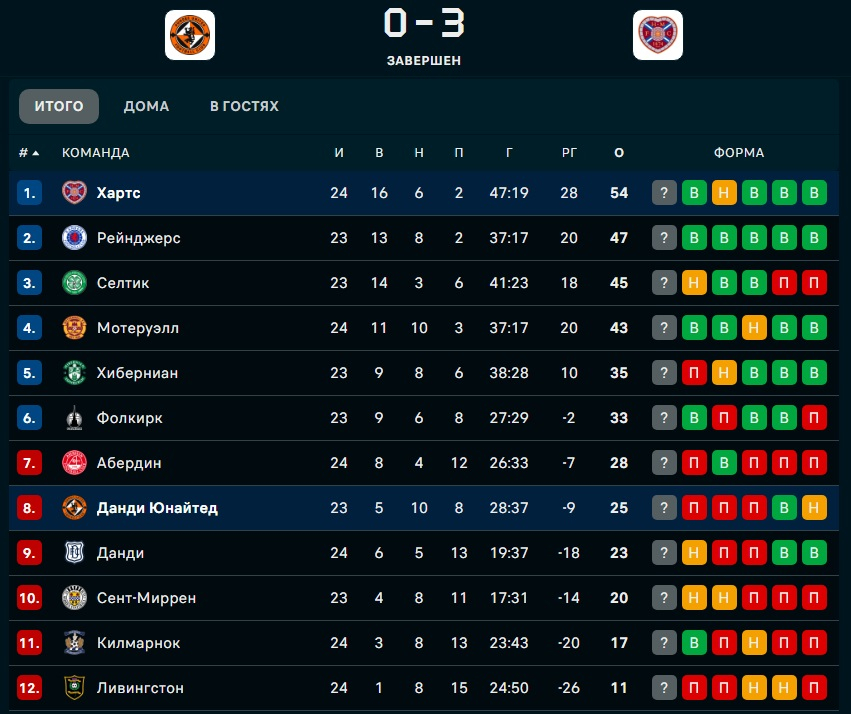The width and height of the screenshot is (851, 714).
Task: Click the orange Н form badge for Хартс
Action: click(x=724, y=193)
